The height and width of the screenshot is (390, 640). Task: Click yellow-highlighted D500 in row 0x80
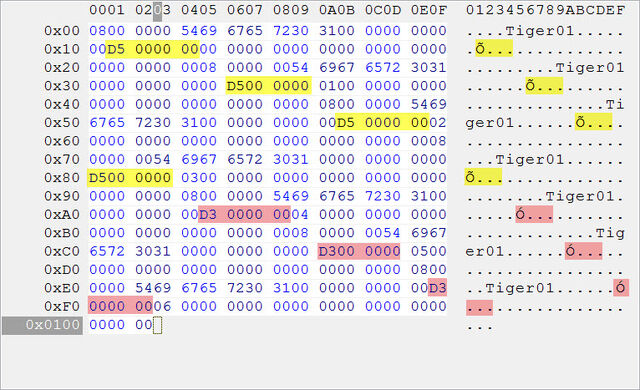pyautogui.click(x=107, y=178)
